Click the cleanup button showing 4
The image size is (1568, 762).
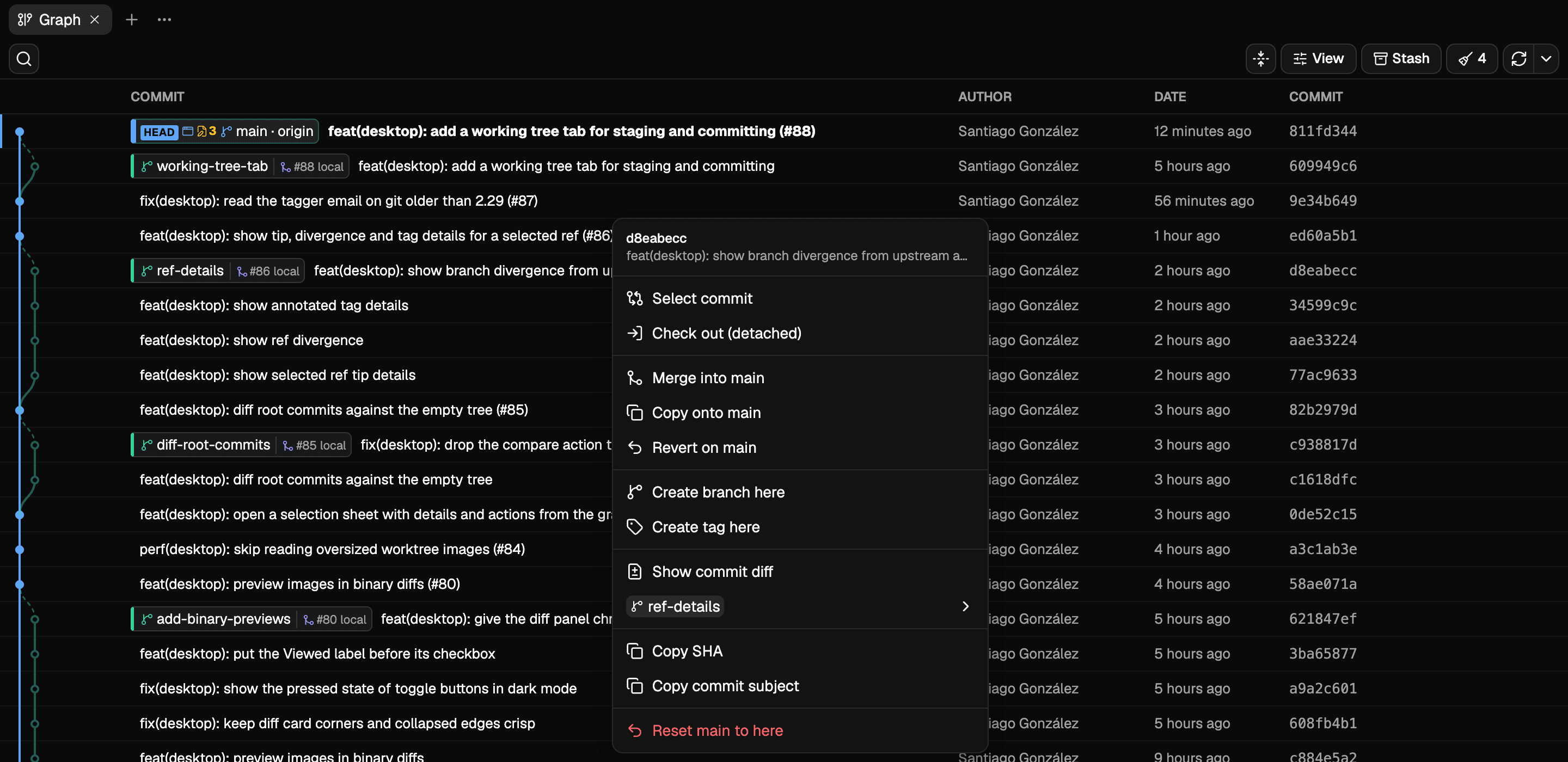click(1472, 58)
